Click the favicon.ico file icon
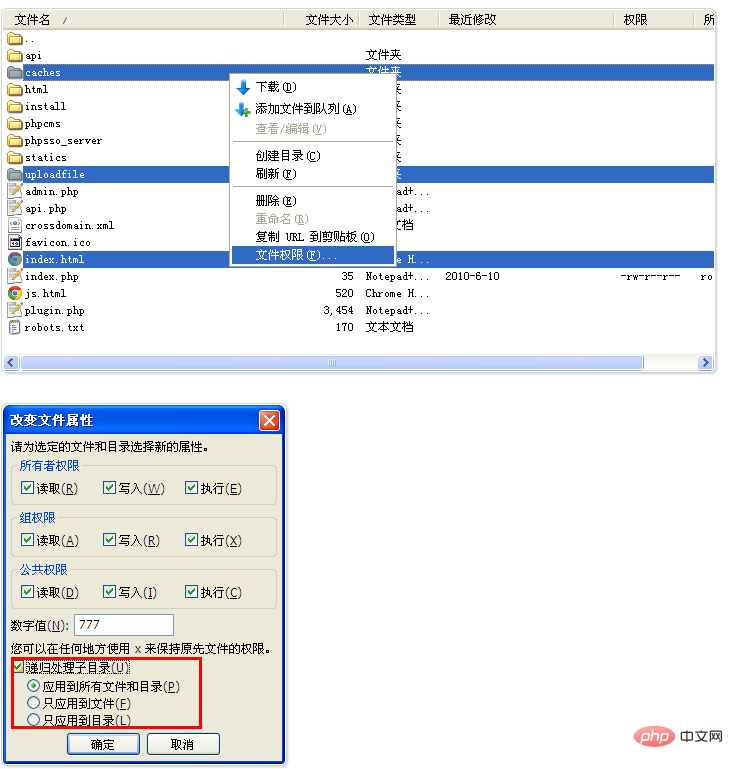This screenshot has height=769, width=733. (x=15, y=242)
